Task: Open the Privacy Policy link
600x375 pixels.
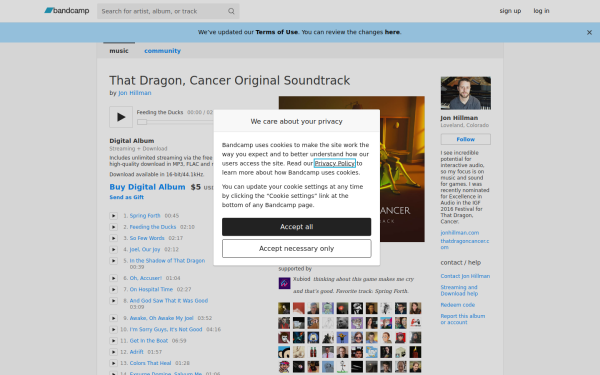Action: (334, 163)
